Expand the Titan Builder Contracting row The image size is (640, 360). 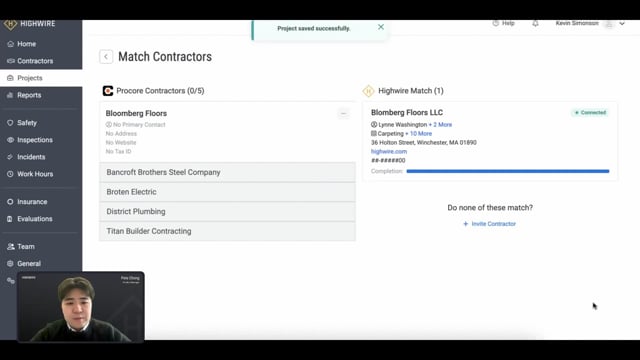[x=227, y=231]
